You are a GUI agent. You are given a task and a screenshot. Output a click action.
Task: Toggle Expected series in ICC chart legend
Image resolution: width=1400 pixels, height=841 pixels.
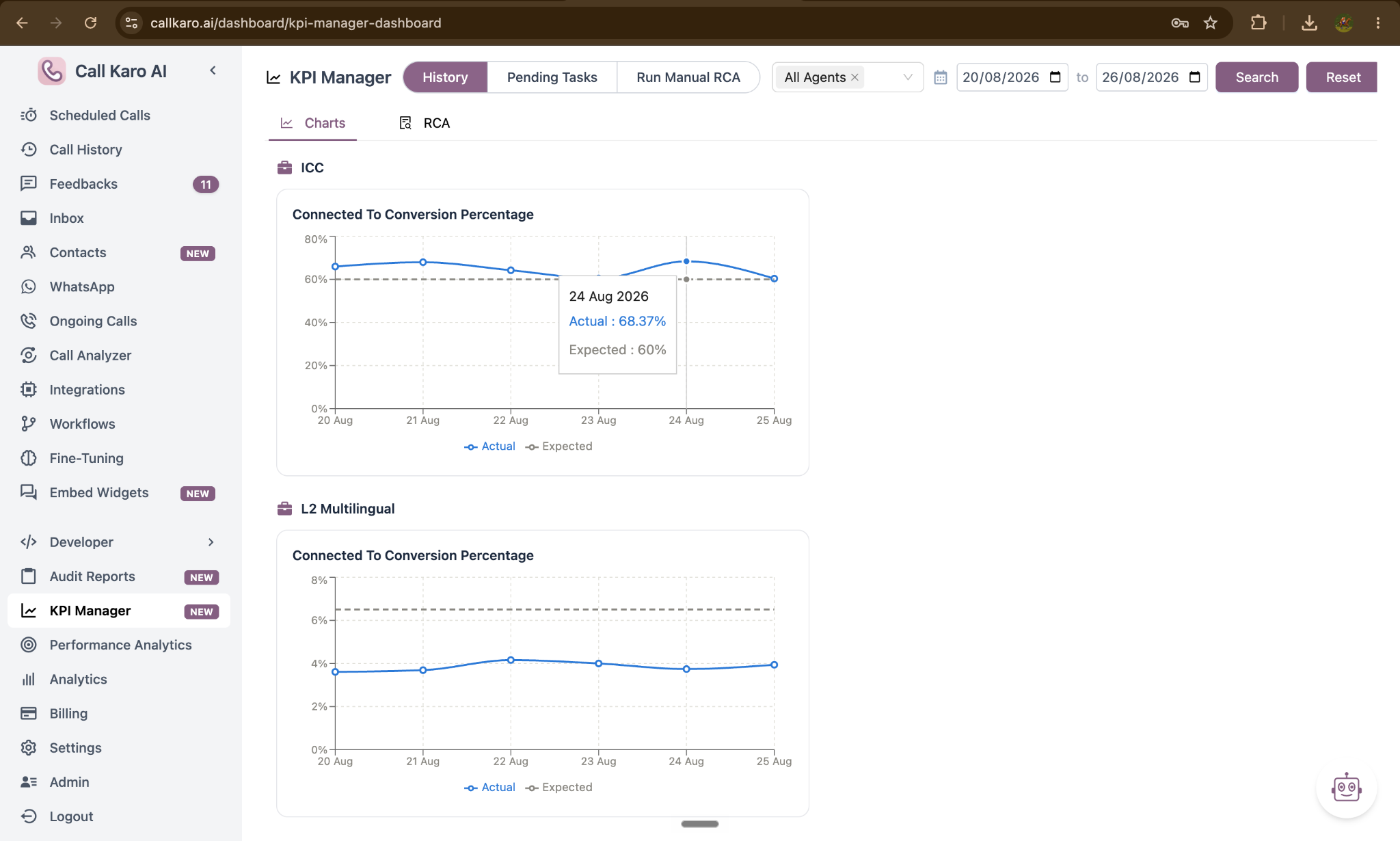558,446
